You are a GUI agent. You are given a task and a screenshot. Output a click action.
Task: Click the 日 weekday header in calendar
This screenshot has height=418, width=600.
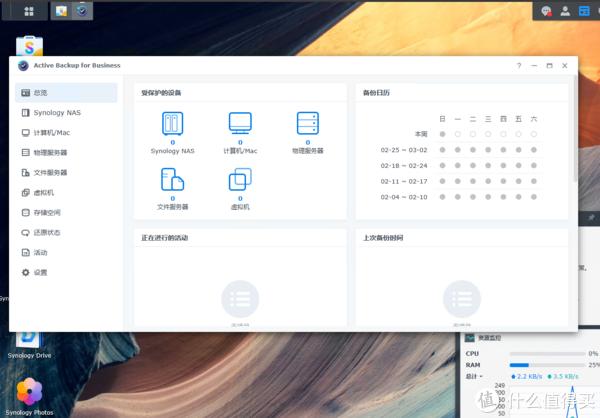click(442, 119)
